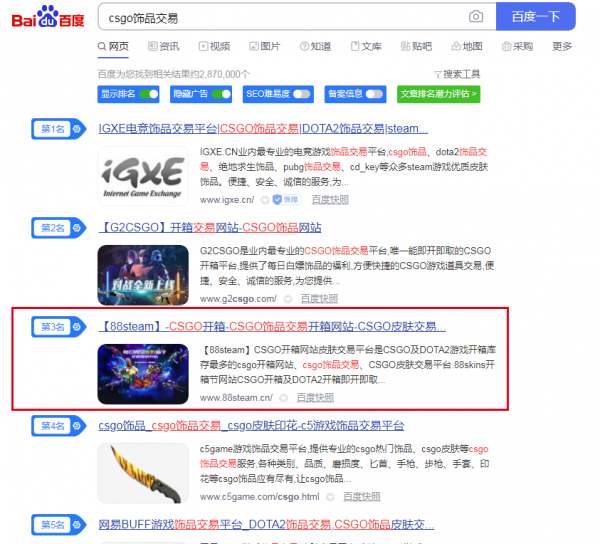Switch to the 资讯 tab
Image resolution: width=600 pixels, height=544 pixels.
tap(164, 46)
